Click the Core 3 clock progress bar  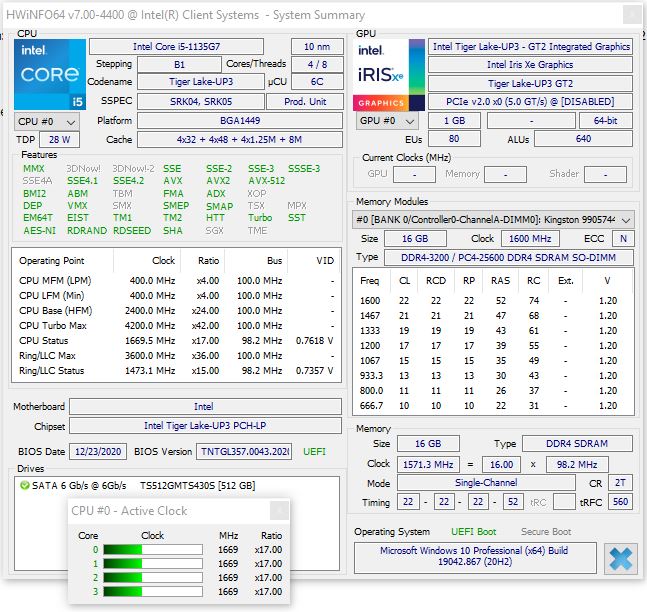153,592
